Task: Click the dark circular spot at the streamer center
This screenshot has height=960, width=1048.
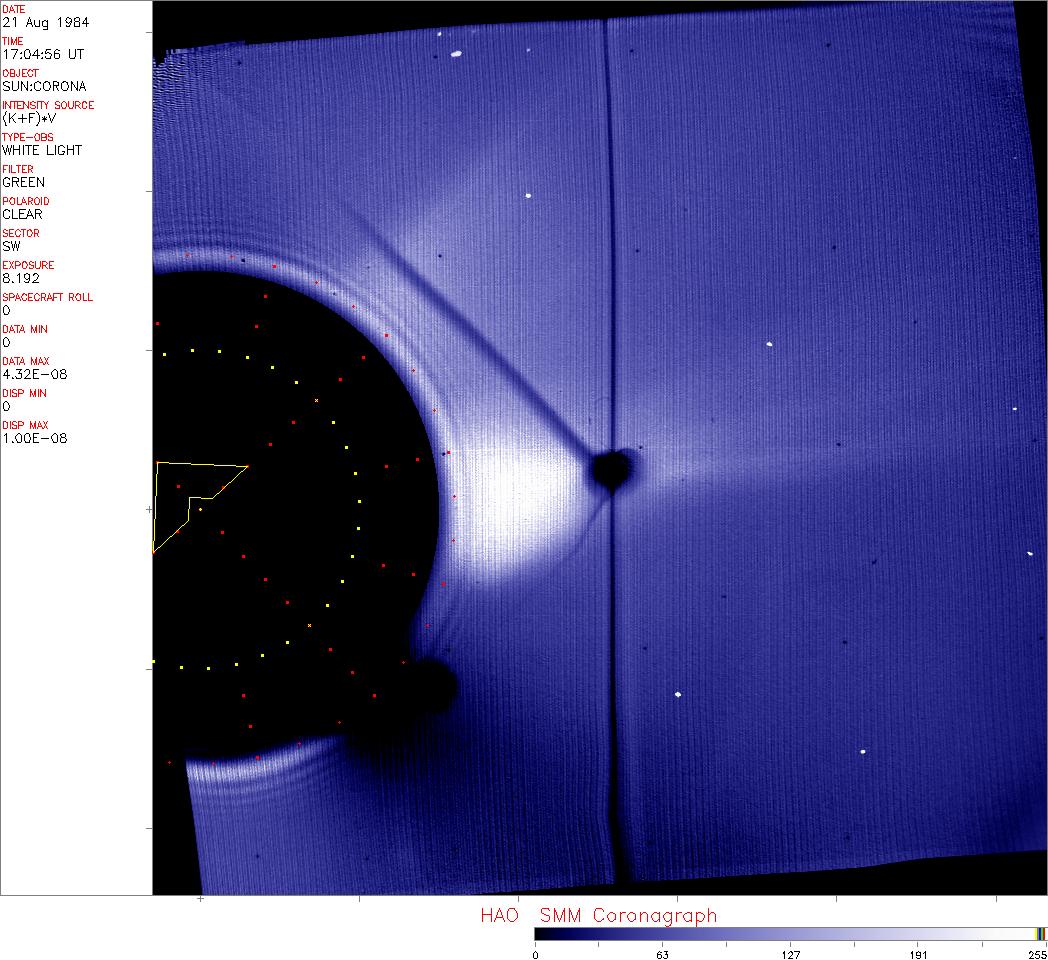Action: pyautogui.click(x=610, y=470)
